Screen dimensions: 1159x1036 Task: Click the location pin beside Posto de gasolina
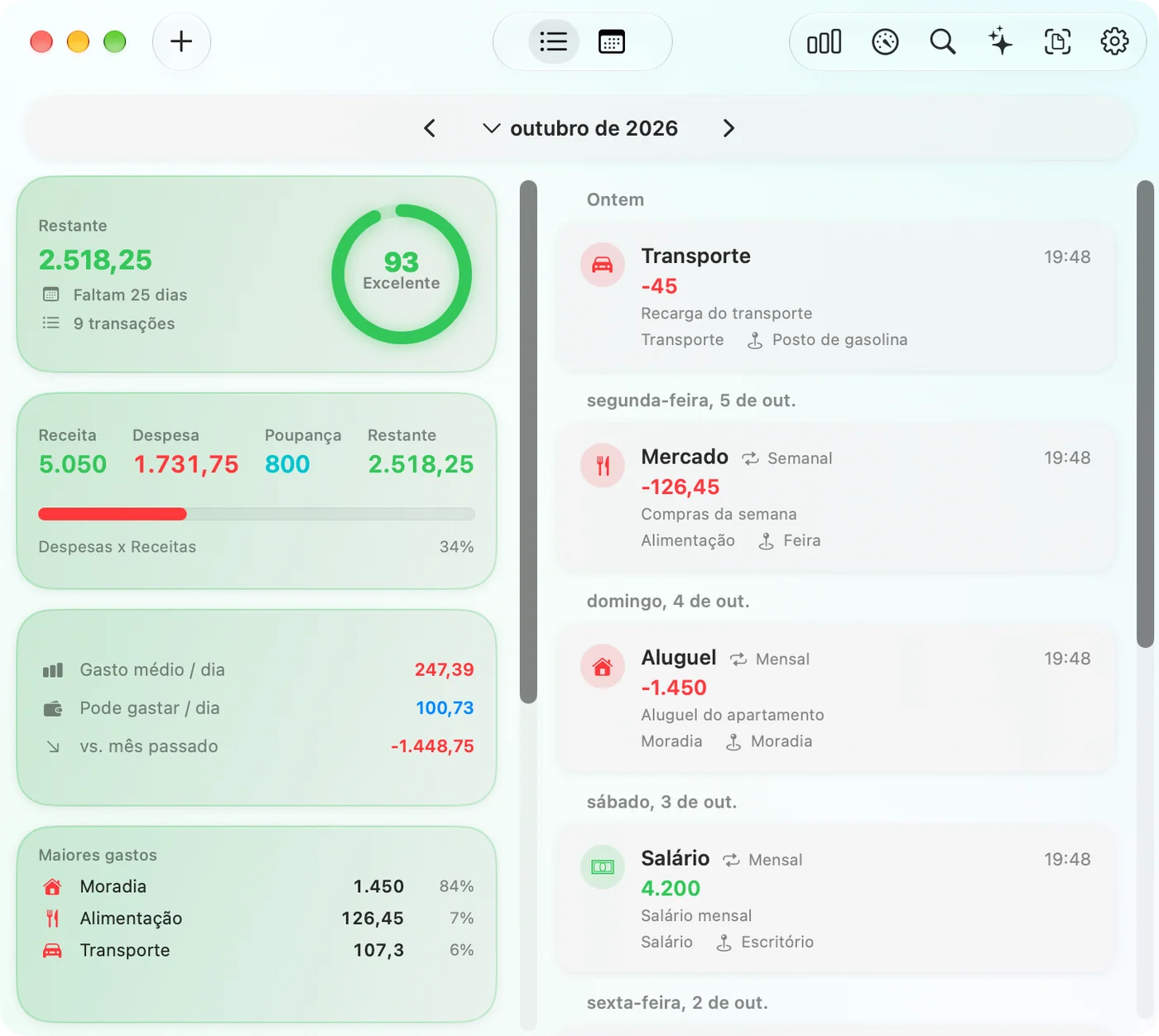(755, 340)
